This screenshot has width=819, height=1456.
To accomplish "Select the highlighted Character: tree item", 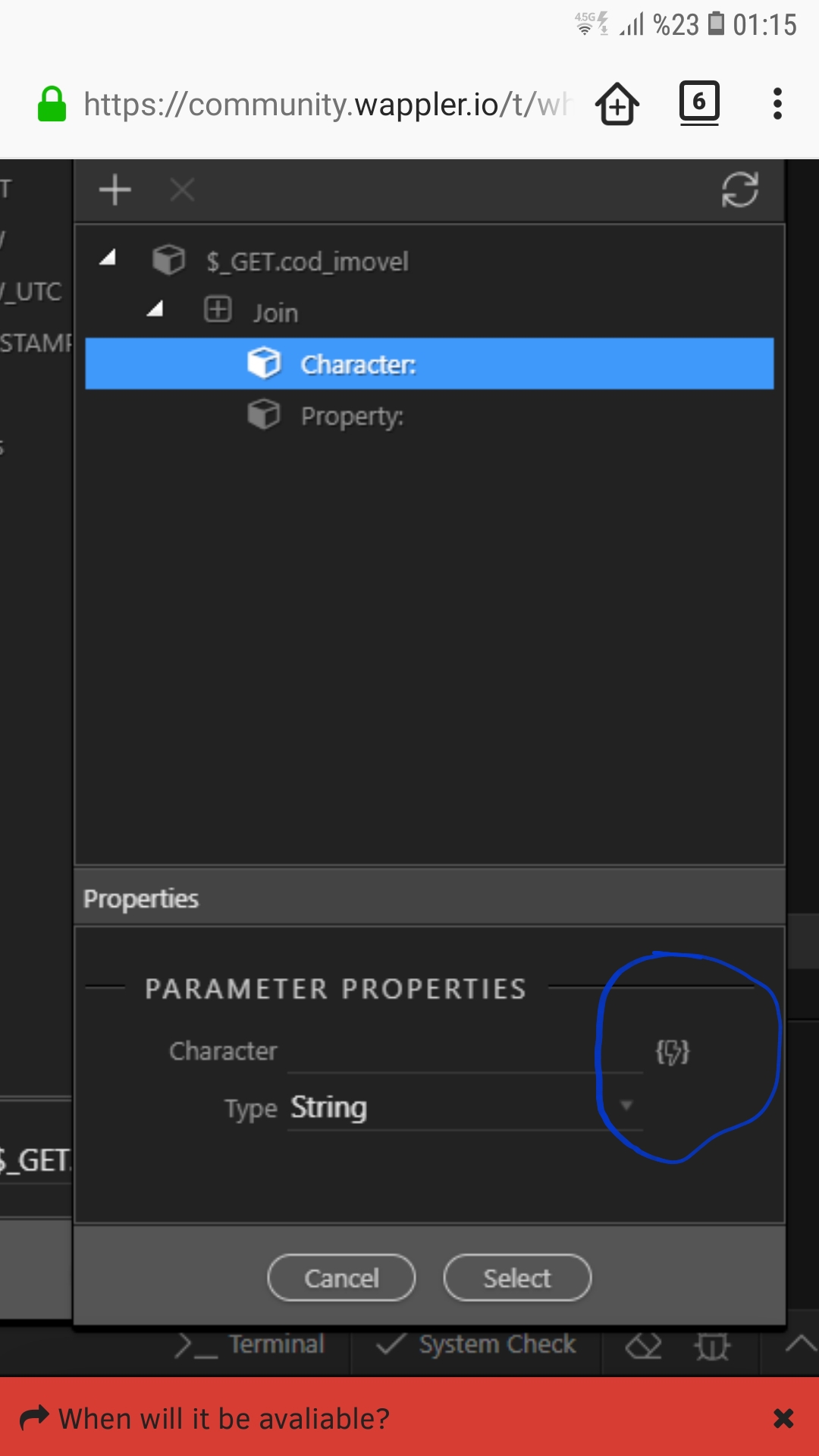I will click(429, 364).
